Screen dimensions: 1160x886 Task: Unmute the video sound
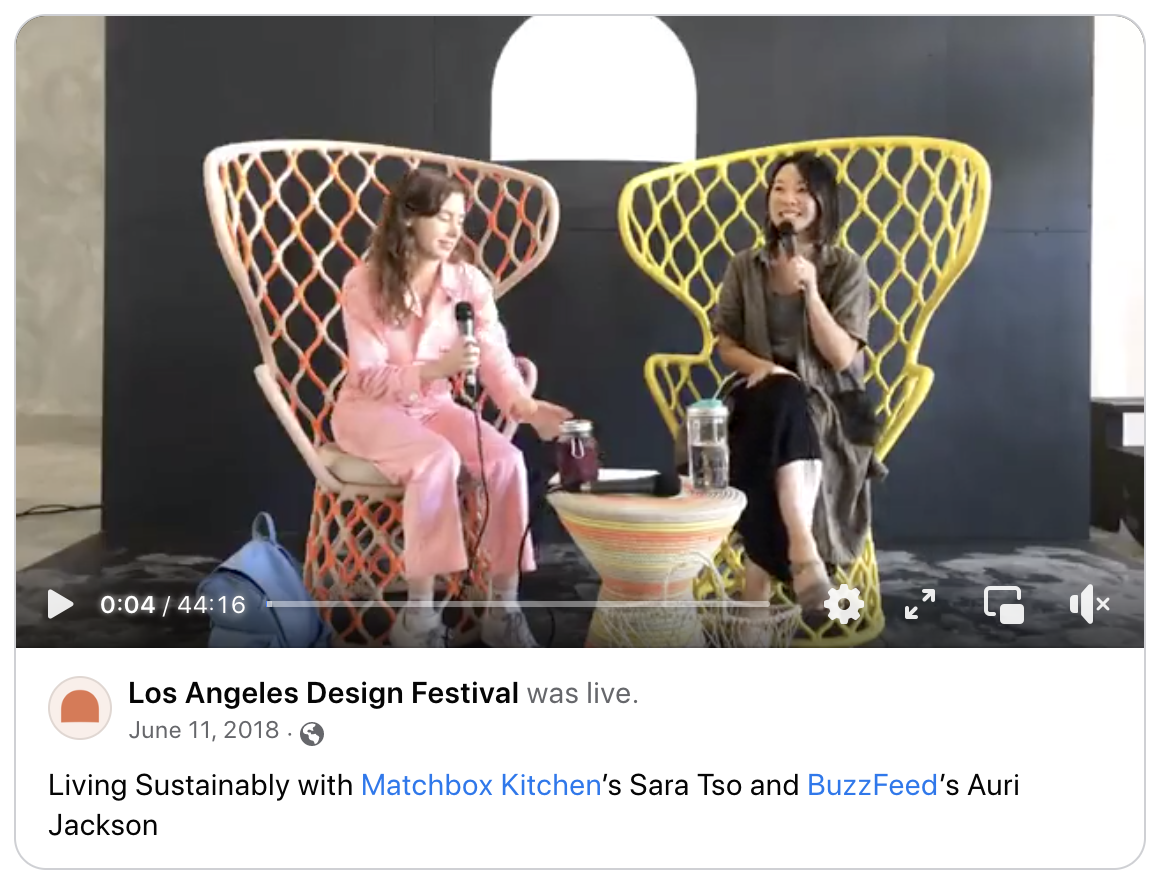(x=1089, y=604)
